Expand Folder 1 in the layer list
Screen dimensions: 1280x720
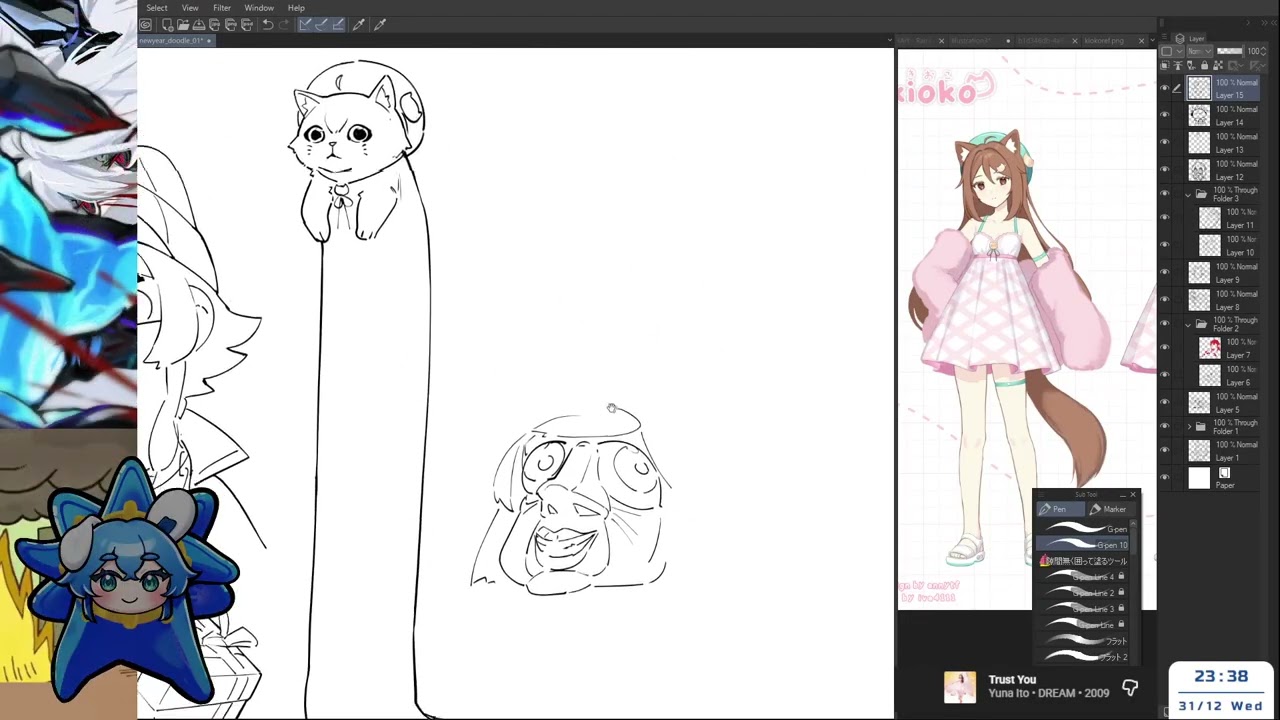click(x=1188, y=426)
